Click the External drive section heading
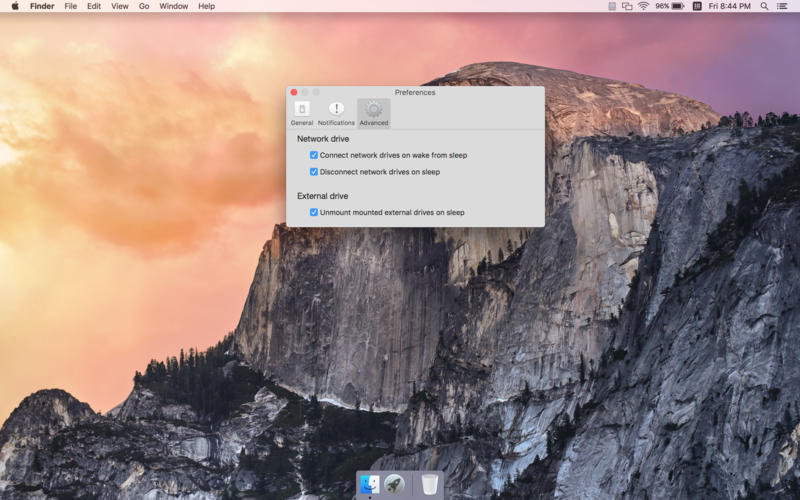This screenshot has width=800, height=500. click(322, 196)
